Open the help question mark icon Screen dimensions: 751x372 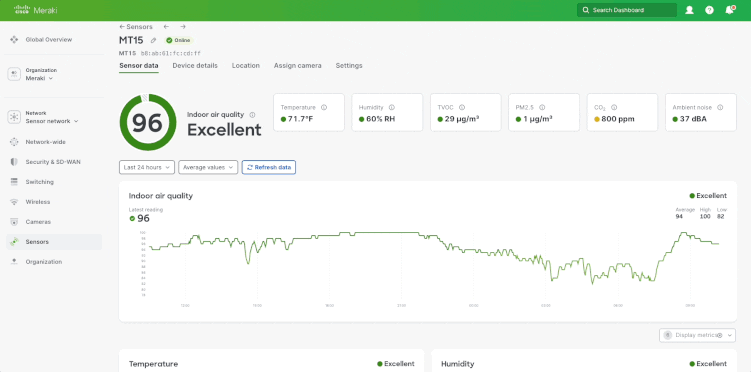point(709,10)
